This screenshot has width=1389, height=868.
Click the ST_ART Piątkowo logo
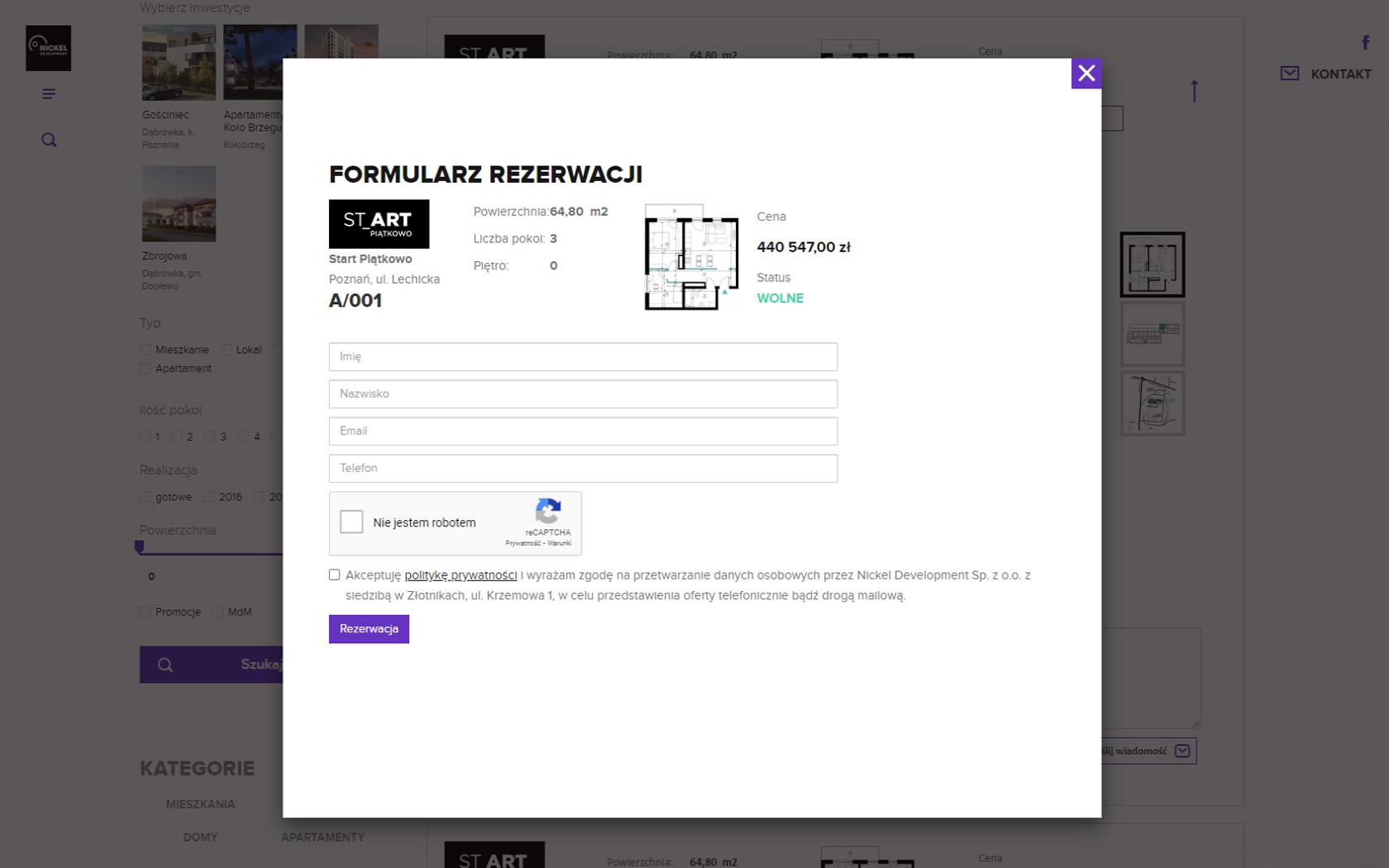pyautogui.click(x=379, y=224)
